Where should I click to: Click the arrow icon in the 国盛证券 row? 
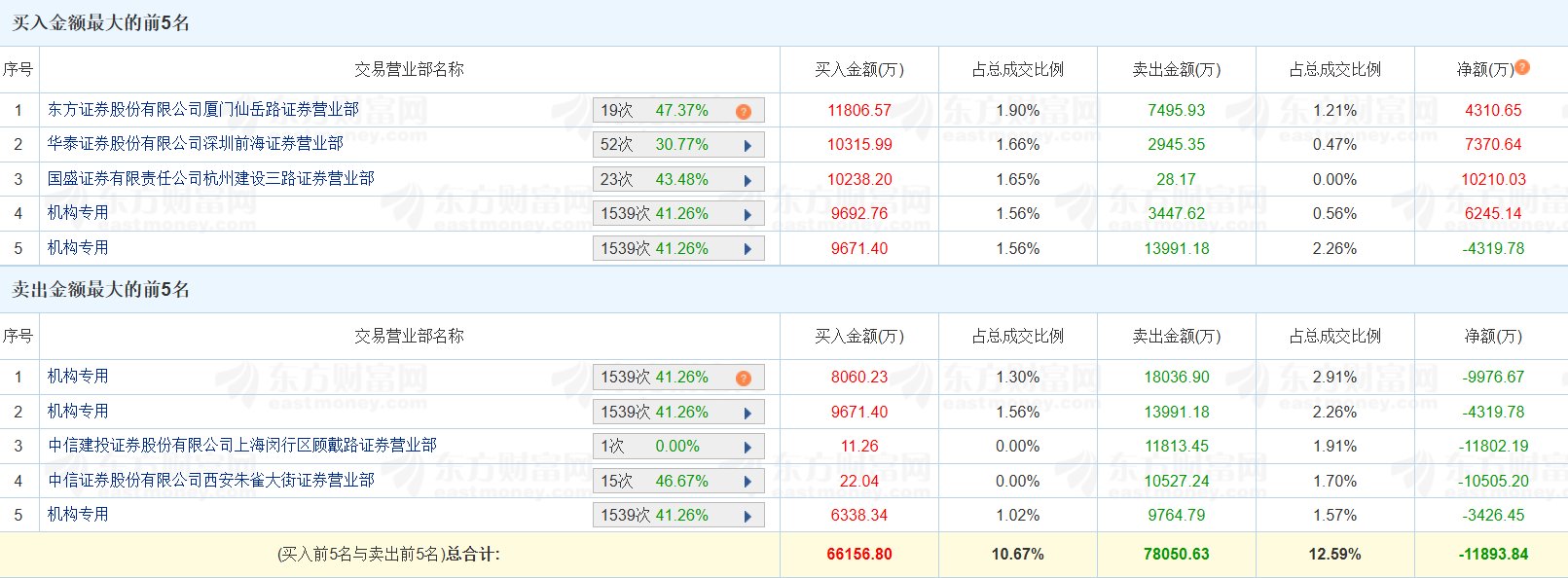(748, 180)
